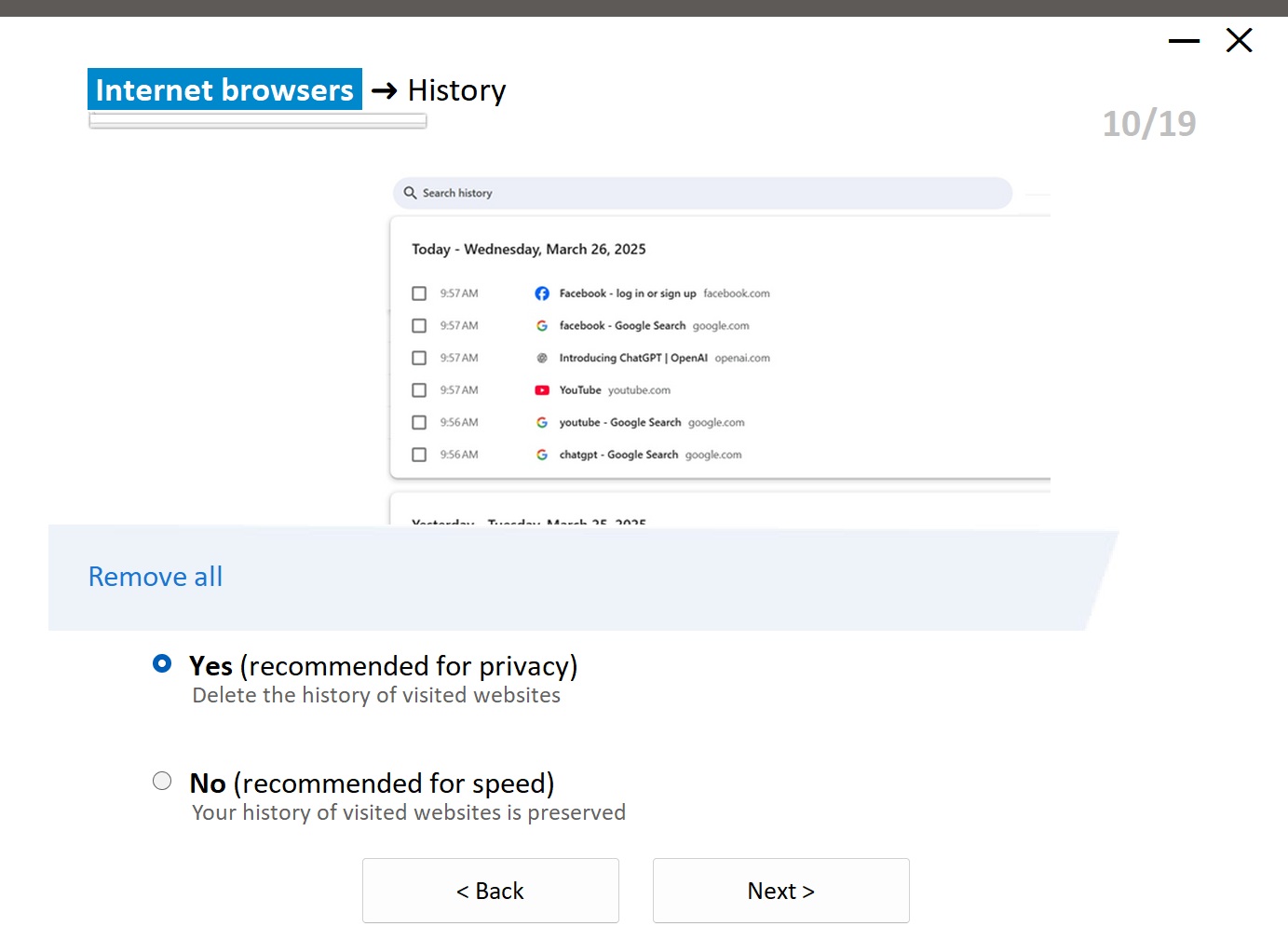The image size is (1288, 940).
Task: Click the Facebook favicon in history list
Action: click(x=542, y=293)
